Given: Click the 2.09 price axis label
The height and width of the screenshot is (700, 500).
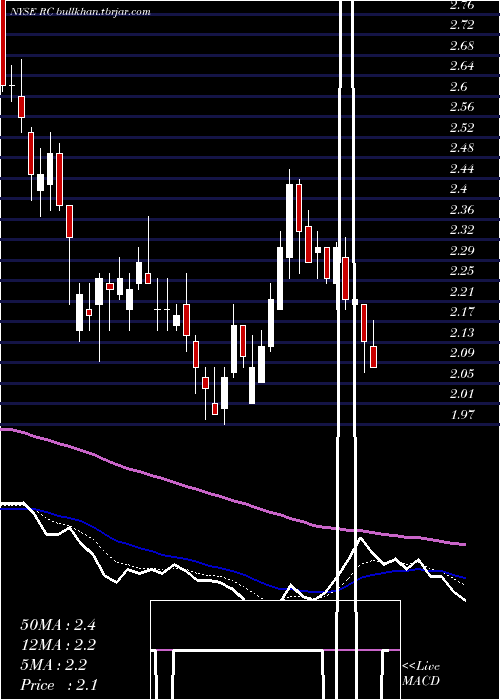Looking at the screenshot, I should 462,353.
